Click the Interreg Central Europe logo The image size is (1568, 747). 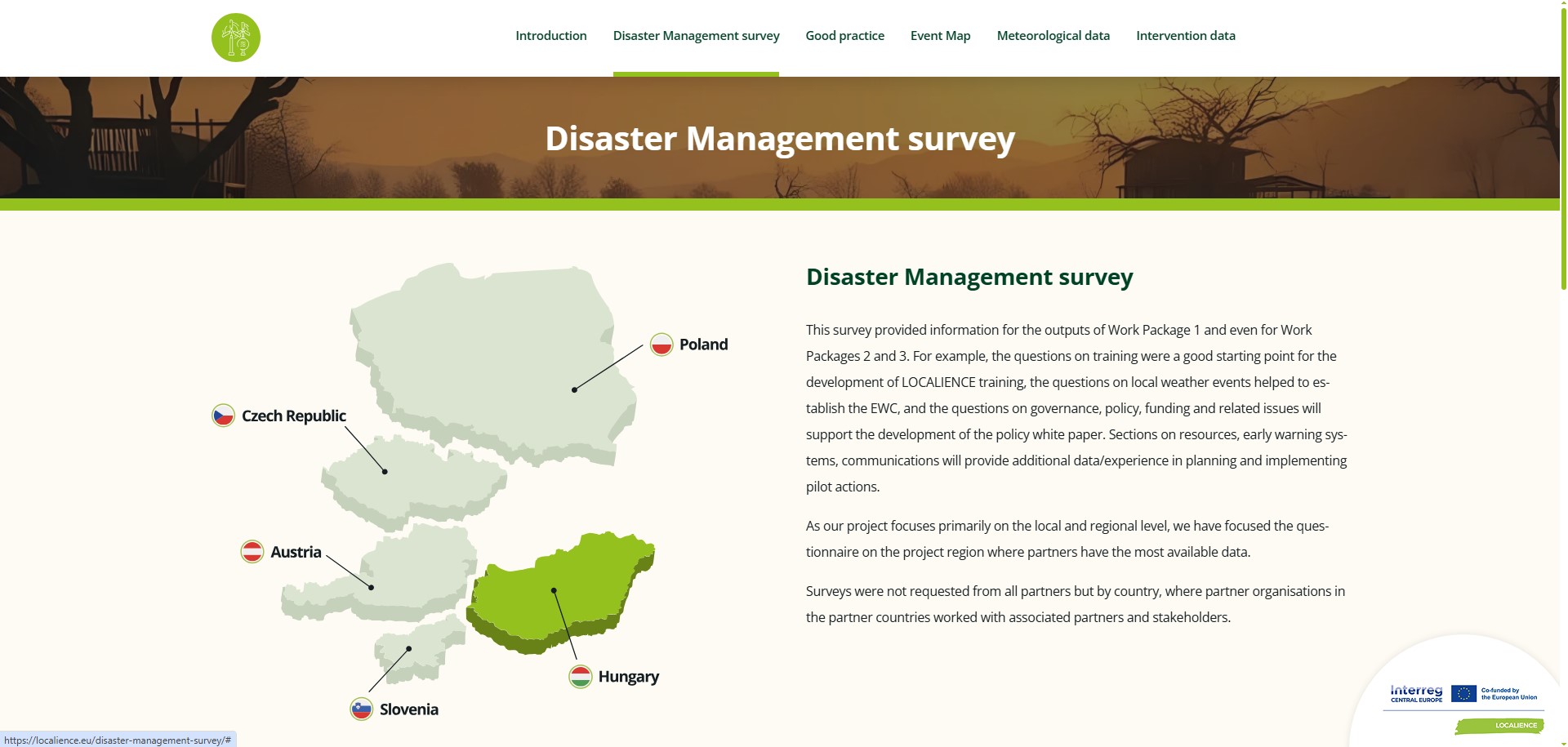(1416, 694)
